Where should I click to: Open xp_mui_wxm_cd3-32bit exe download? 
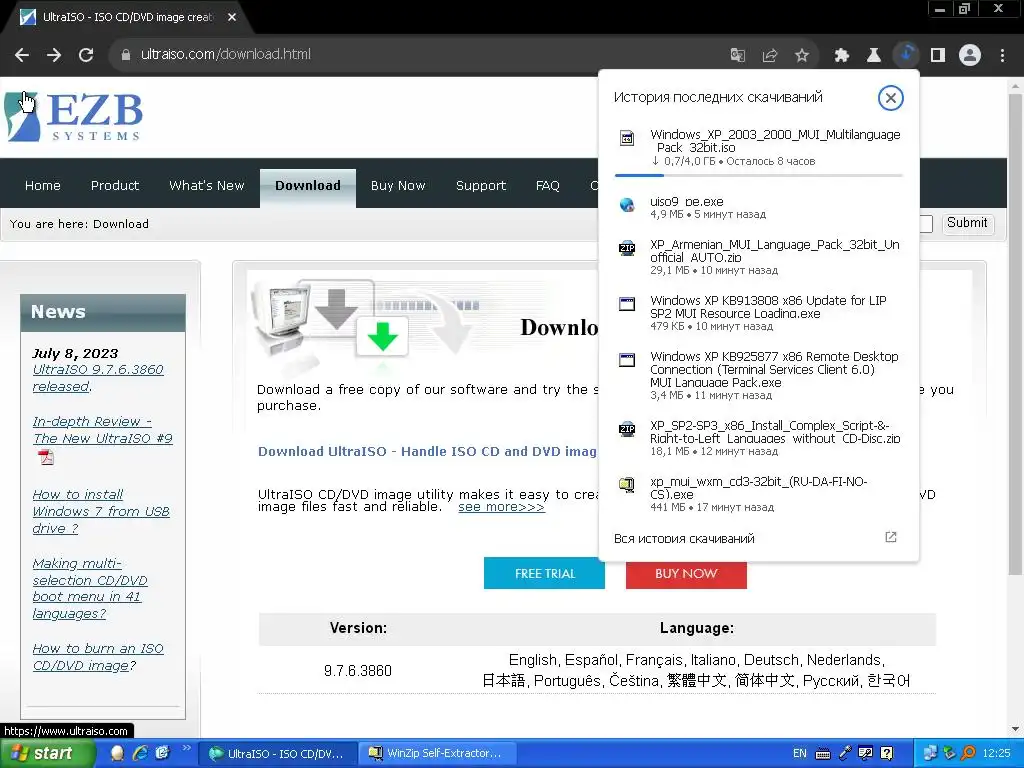click(x=758, y=494)
